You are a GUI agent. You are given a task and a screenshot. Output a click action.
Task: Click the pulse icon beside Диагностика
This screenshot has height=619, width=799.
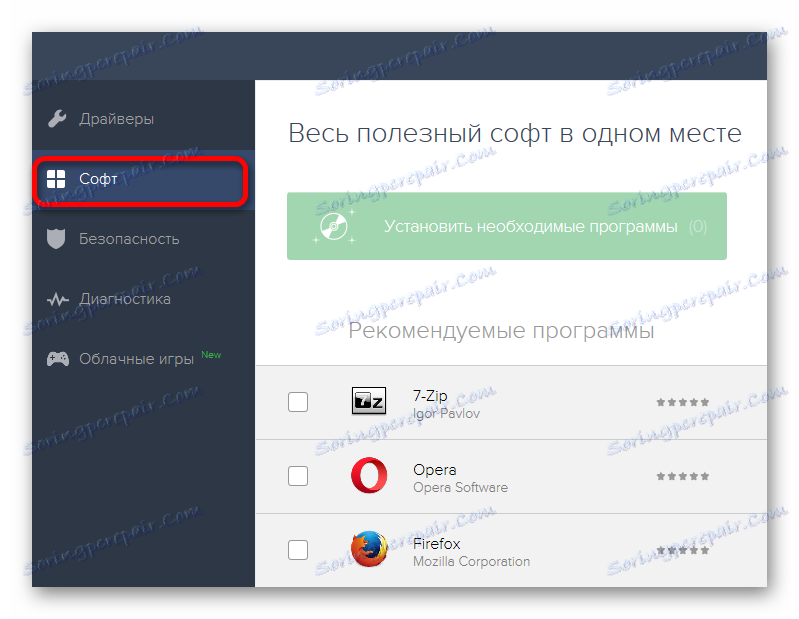pos(58,299)
